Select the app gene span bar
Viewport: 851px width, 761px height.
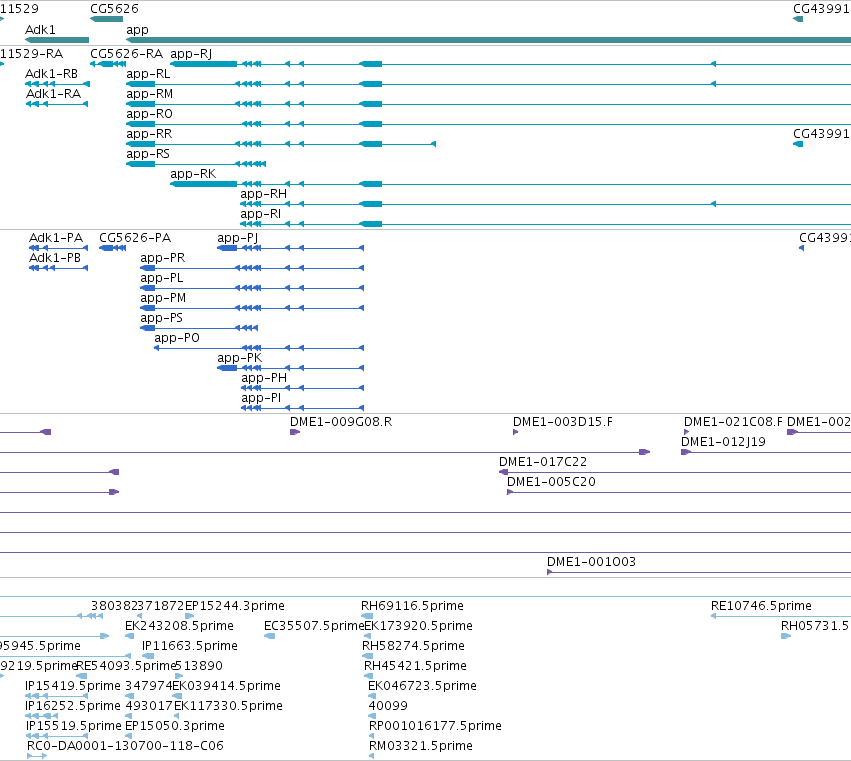488,40
